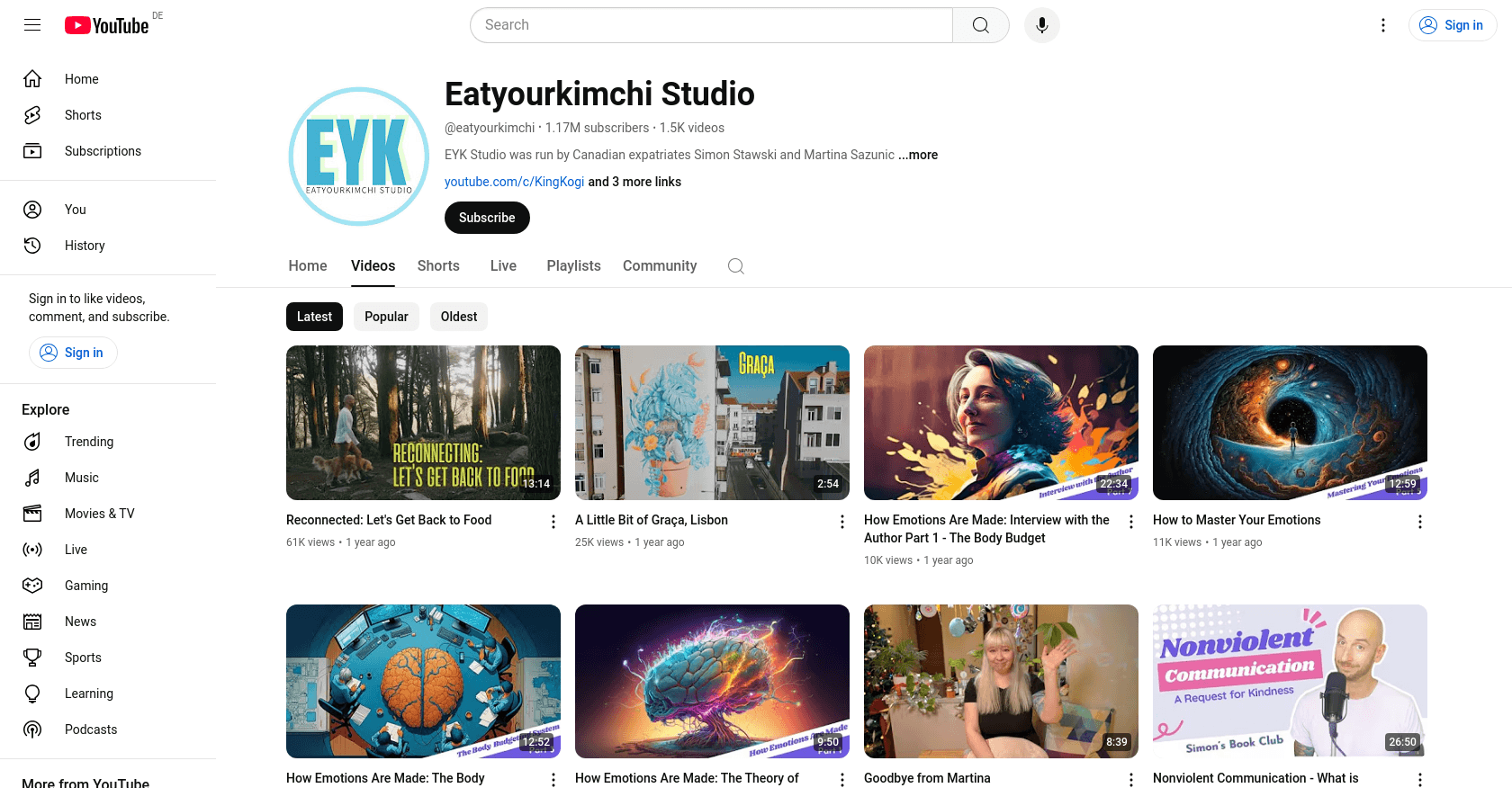Open options menu for Reconnected video
Viewport: 1512px width, 788px height.
pos(553,522)
